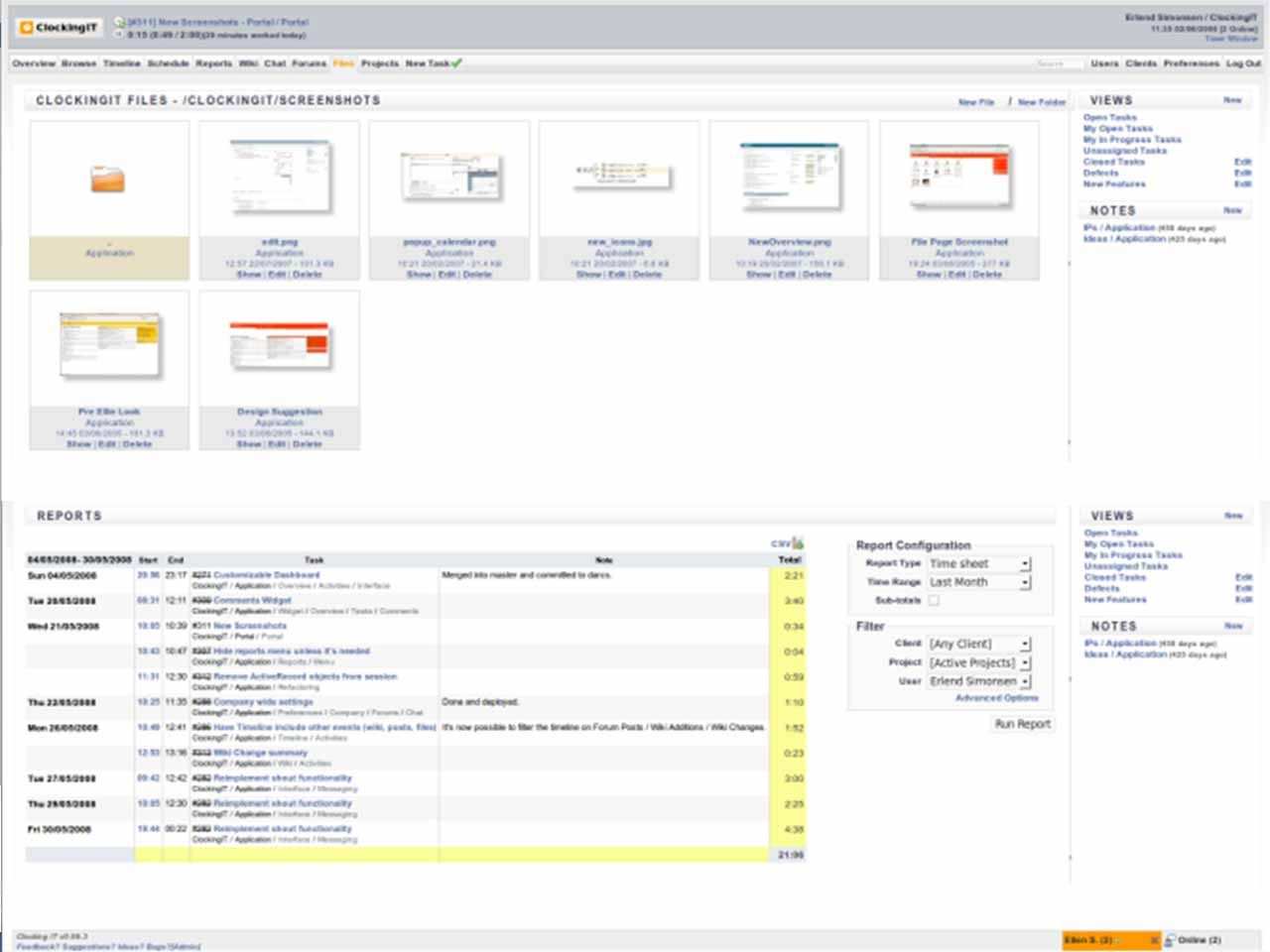
Task: Go to the Reports menu item
Action: [x=213, y=63]
